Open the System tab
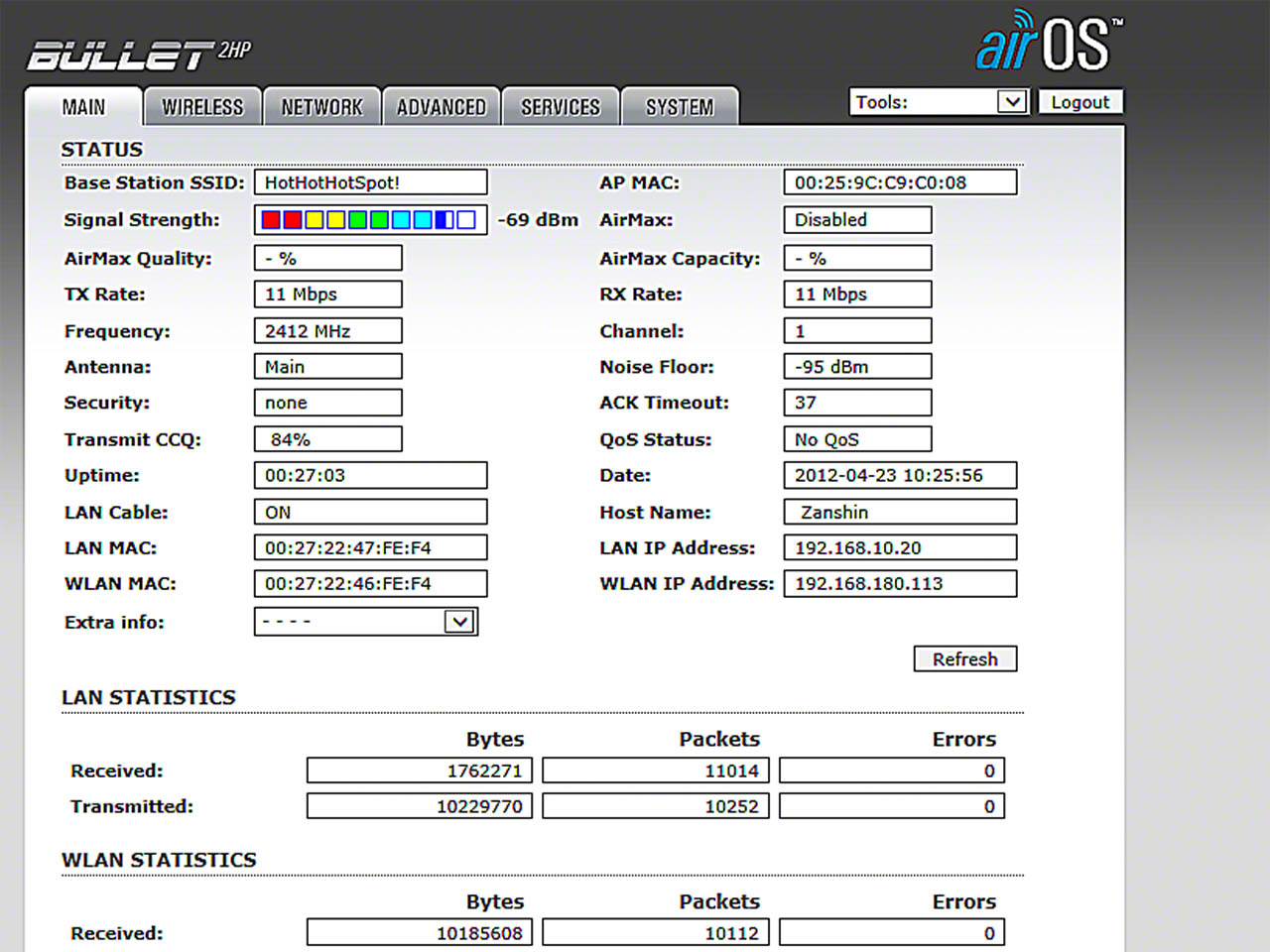The height and width of the screenshot is (952, 1270). (x=680, y=107)
